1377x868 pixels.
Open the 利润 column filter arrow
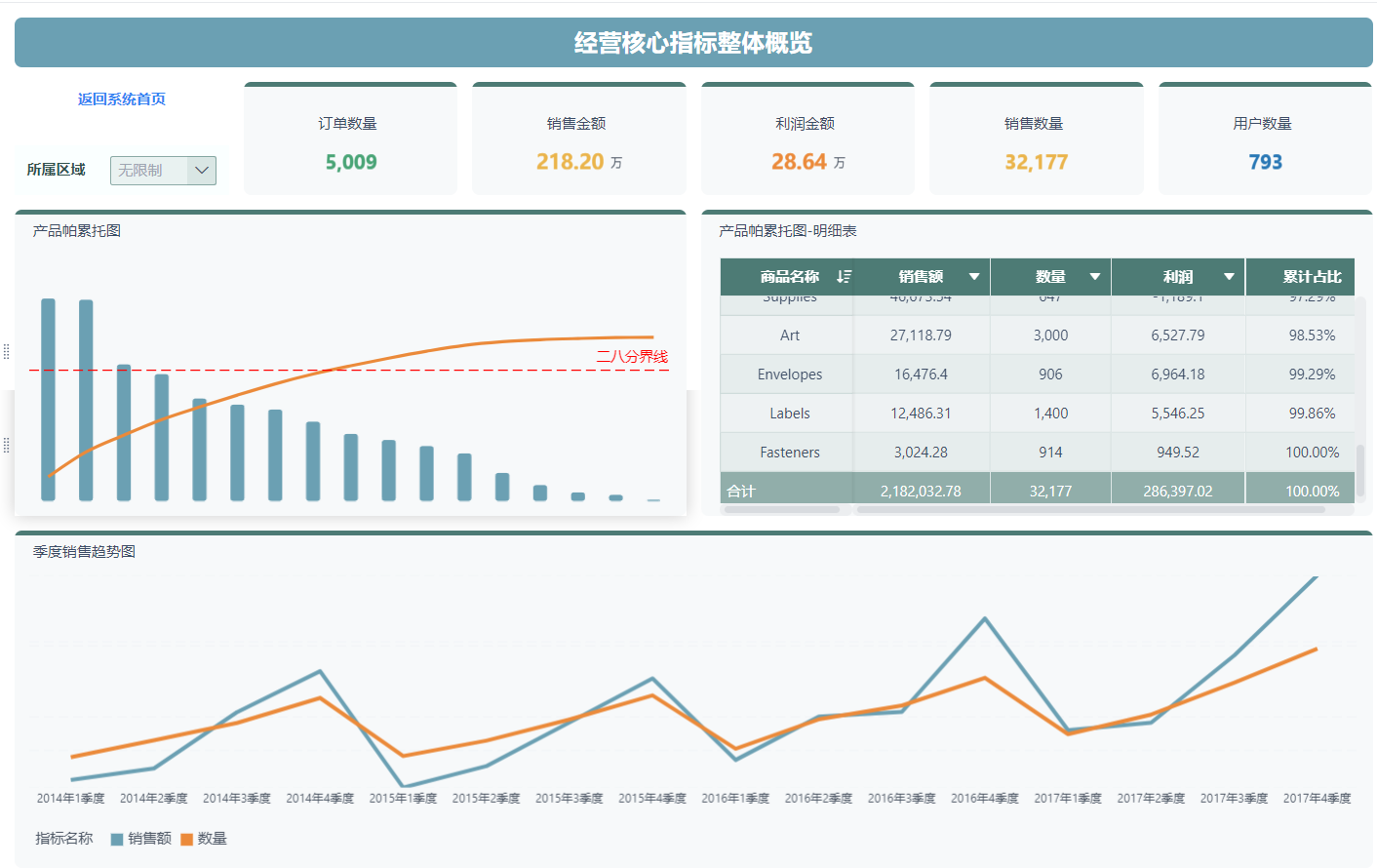[x=1229, y=277]
